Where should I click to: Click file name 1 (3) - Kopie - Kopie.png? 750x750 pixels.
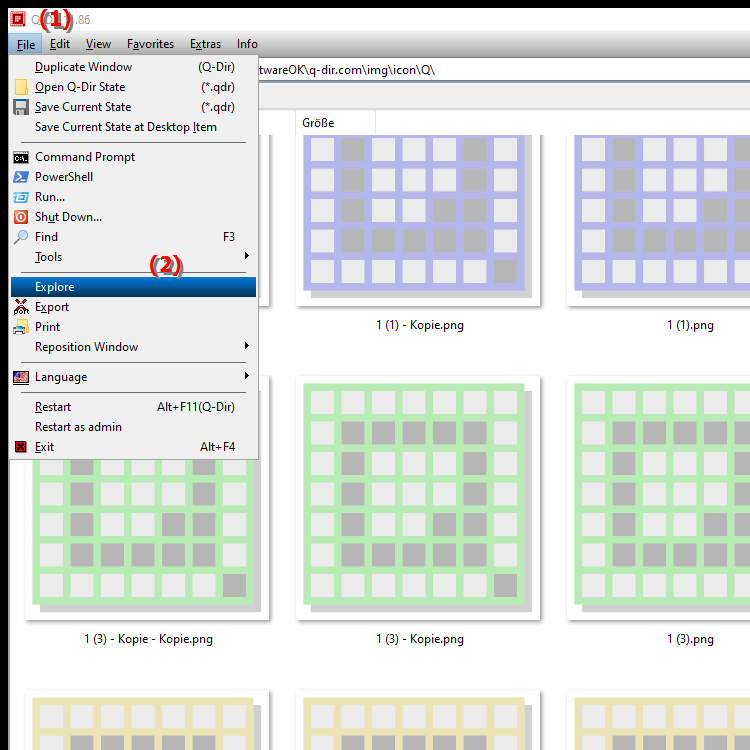point(148,639)
